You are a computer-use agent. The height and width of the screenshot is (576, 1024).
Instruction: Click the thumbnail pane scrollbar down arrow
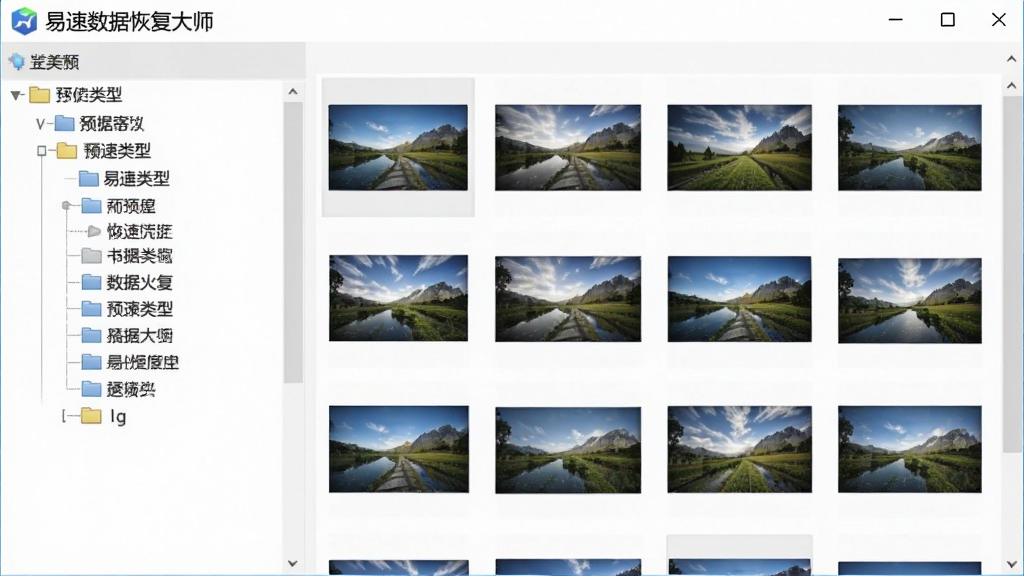(x=1012, y=564)
